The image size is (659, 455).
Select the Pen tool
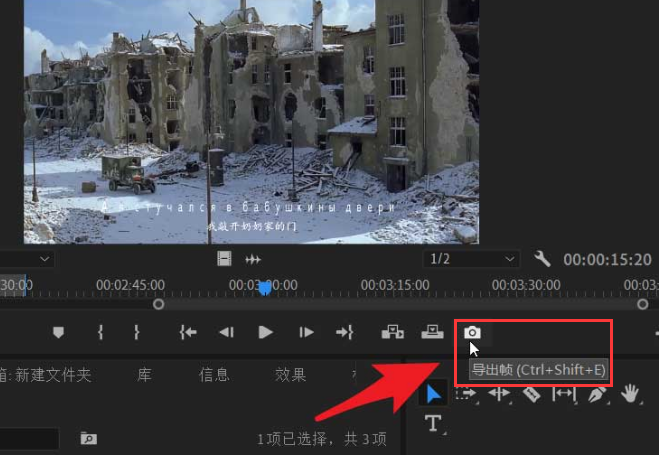tap(597, 395)
